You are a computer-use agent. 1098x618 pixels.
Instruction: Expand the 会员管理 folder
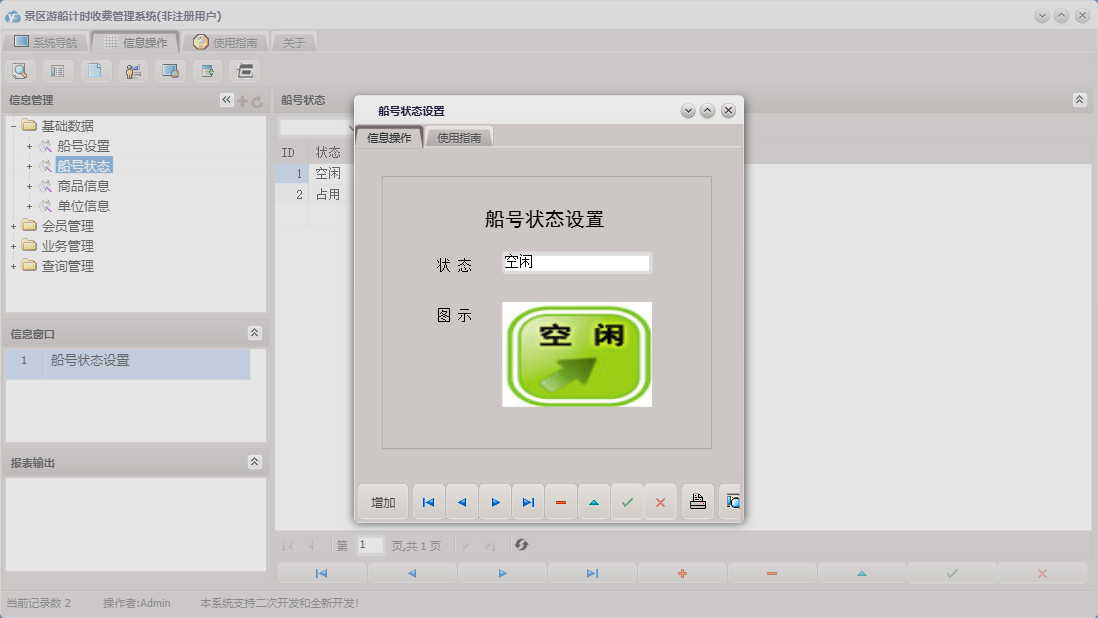pyautogui.click(x=12, y=225)
